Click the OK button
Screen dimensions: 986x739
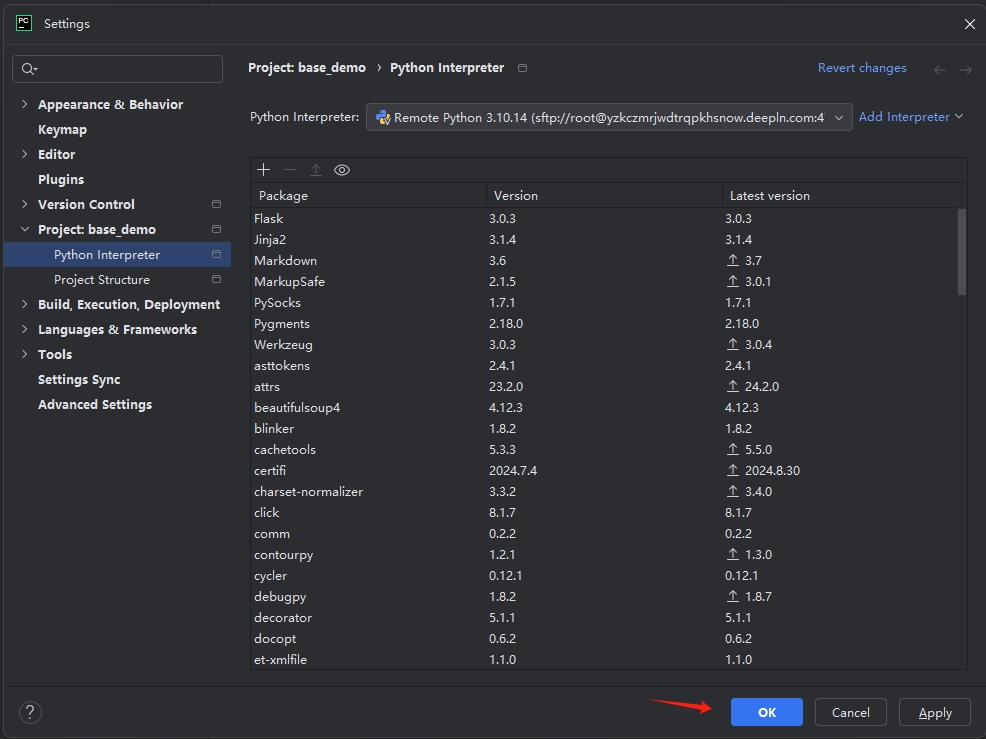[x=767, y=712]
